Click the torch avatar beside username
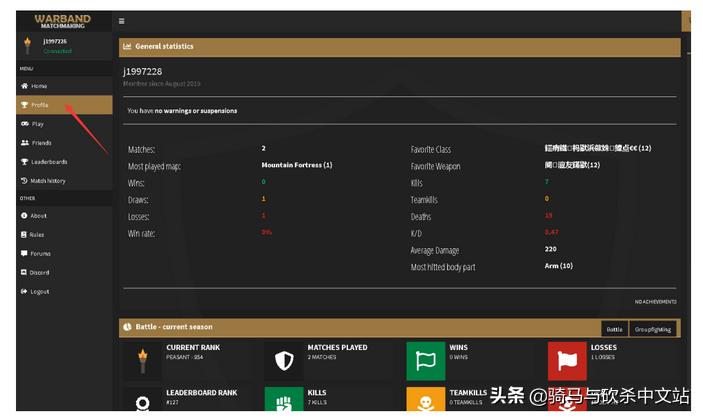The height and width of the screenshot is (418, 703). click(28, 45)
